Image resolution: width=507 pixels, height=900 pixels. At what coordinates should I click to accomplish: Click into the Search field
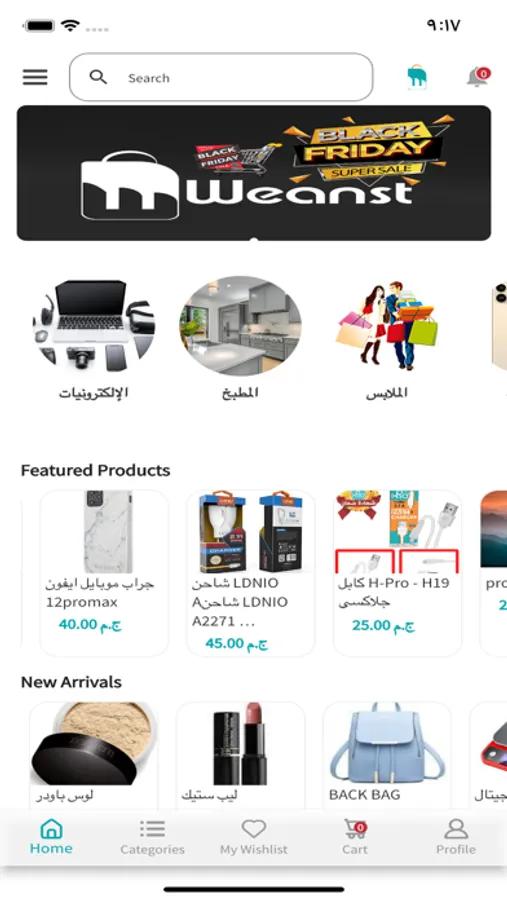221,77
